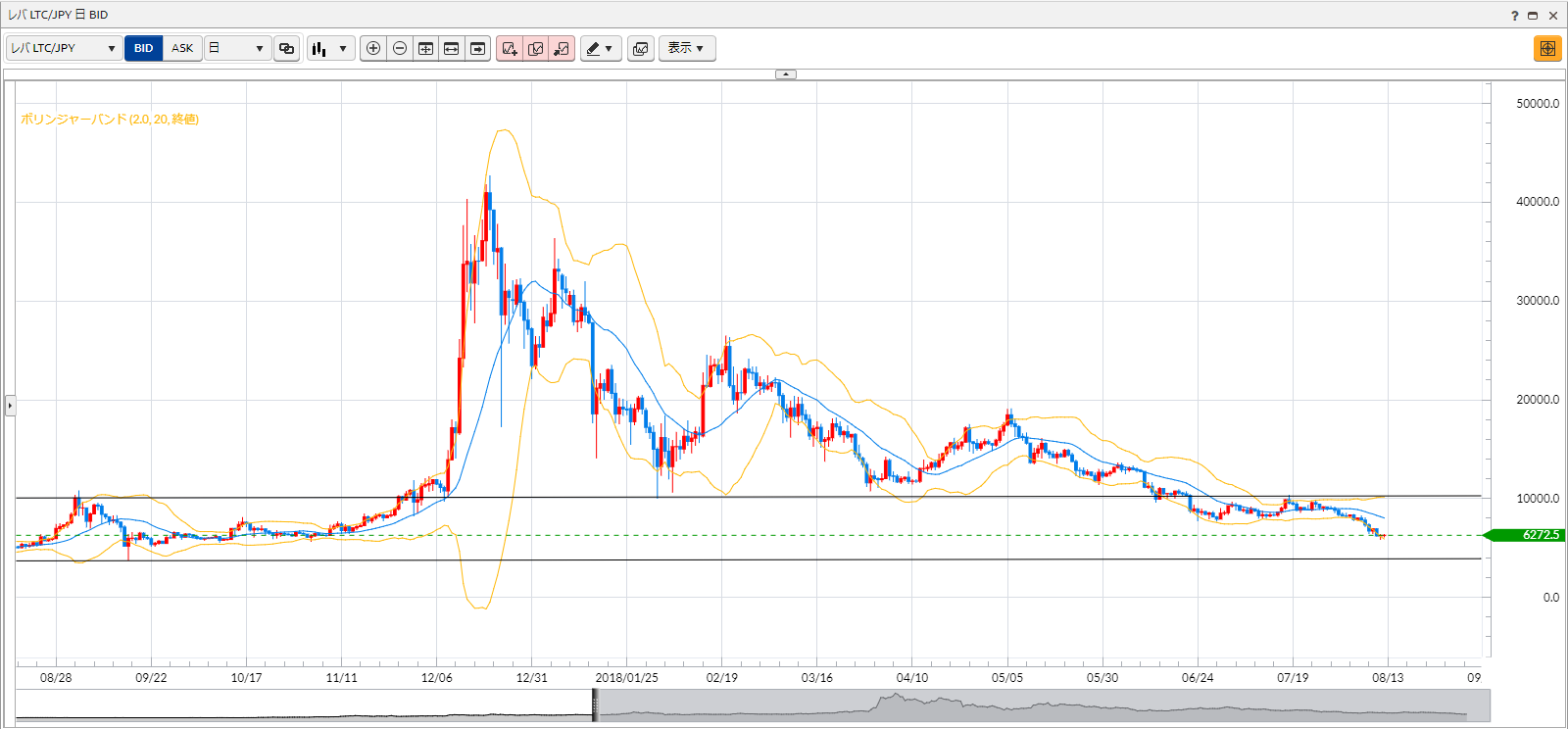The width and height of the screenshot is (1568, 729).
Task: Click the linked charts sync icon
Action: pyautogui.click(x=286, y=48)
